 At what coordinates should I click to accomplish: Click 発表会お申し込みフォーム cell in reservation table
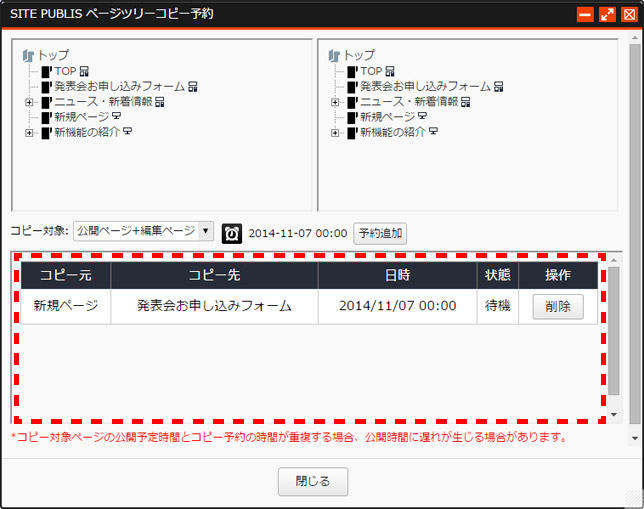(x=214, y=306)
